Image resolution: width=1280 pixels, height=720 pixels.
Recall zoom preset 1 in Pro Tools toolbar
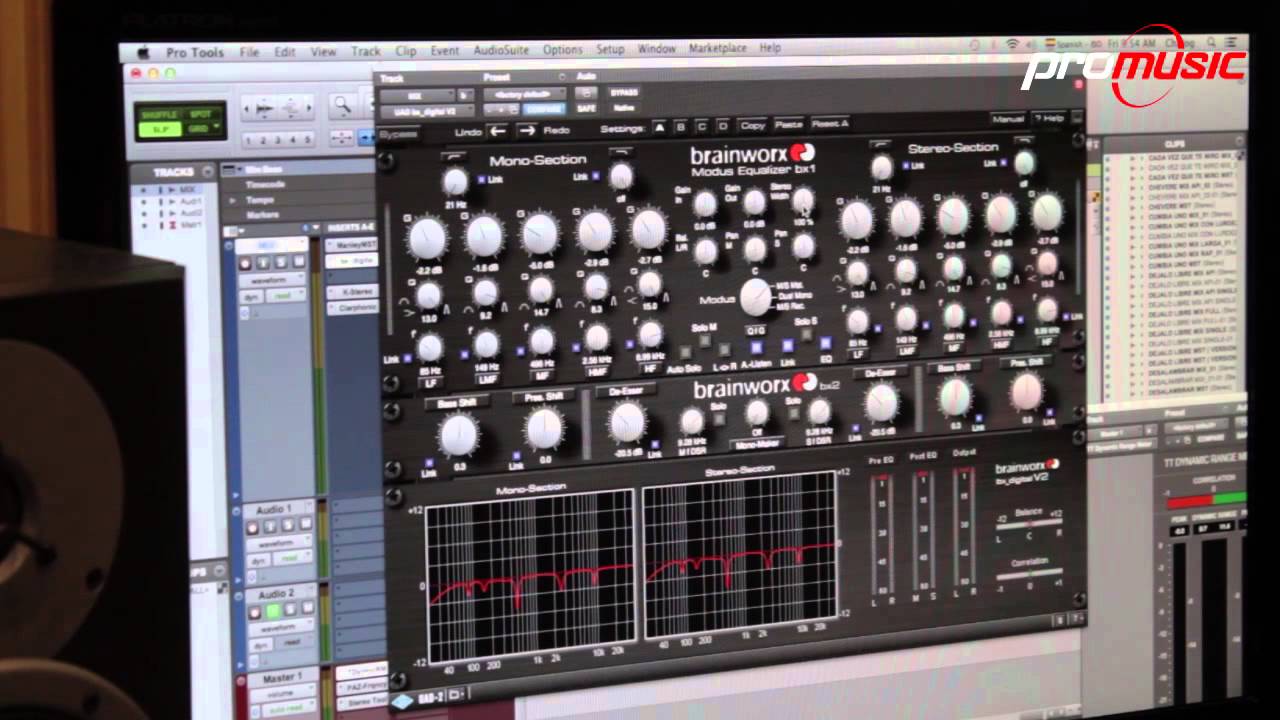249,140
